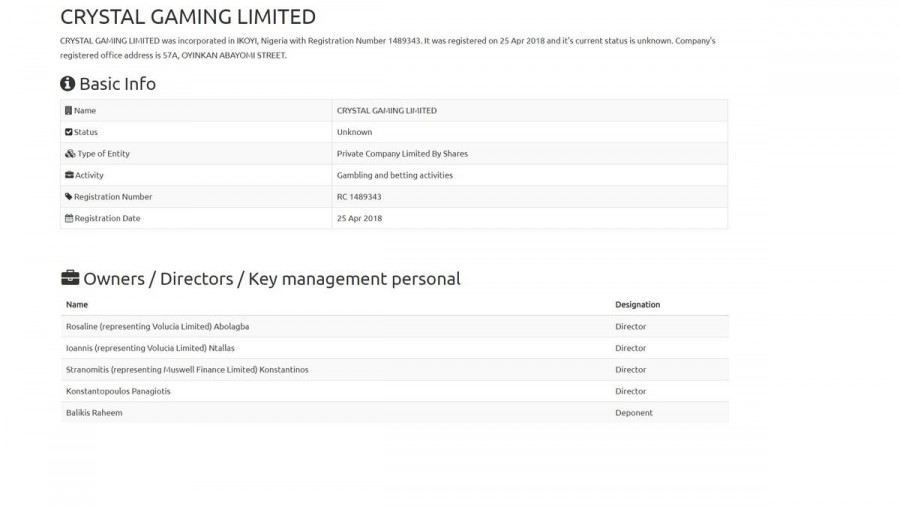This screenshot has width=900, height=506.
Task: Click the calendar icon beside Registration Date
Action: click(69, 218)
